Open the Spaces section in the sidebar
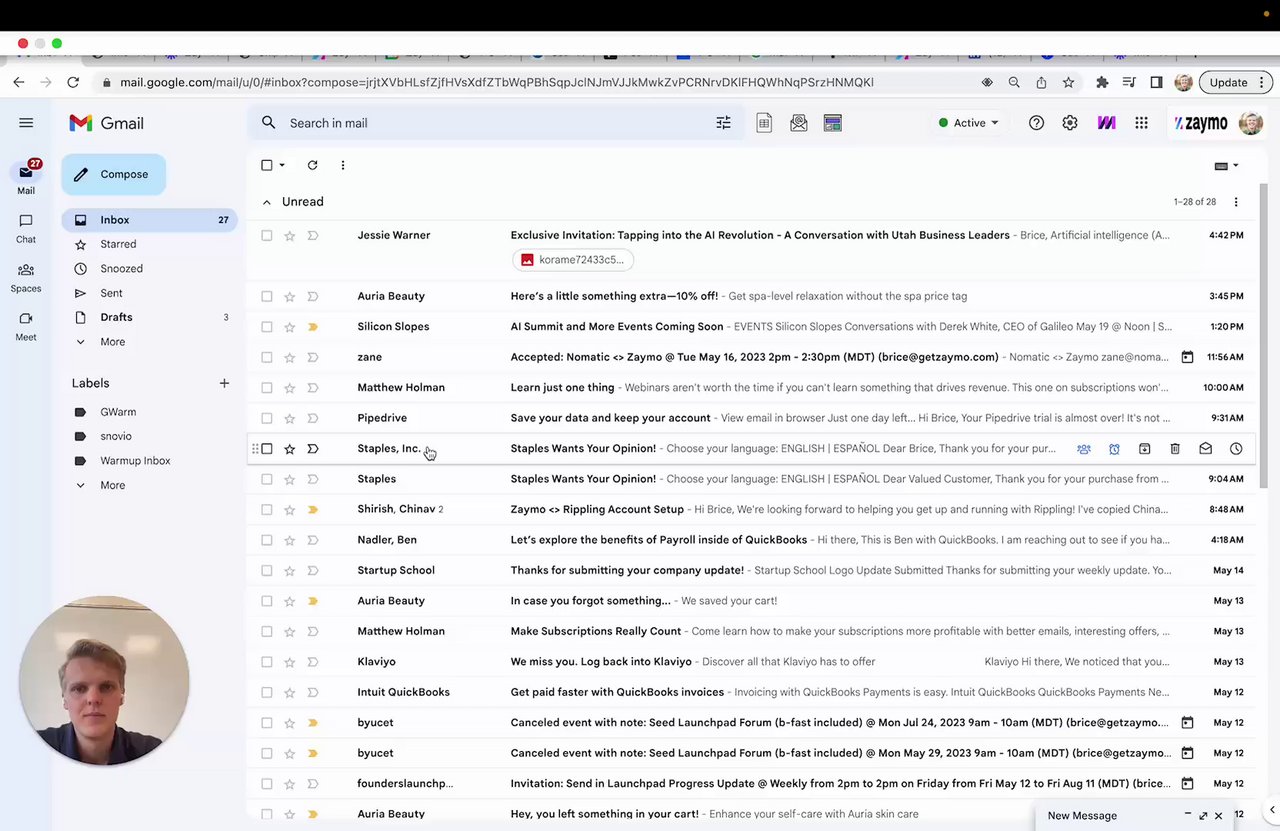The image size is (1280, 831). [26, 277]
